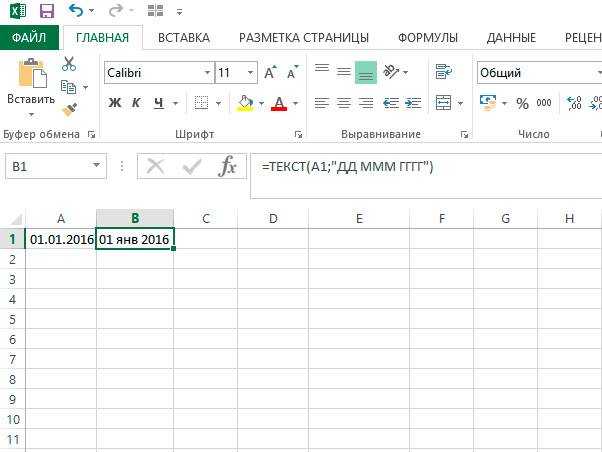
Task: Open the Выравнивание dialog launcher
Action: pyautogui.click(x=465, y=134)
